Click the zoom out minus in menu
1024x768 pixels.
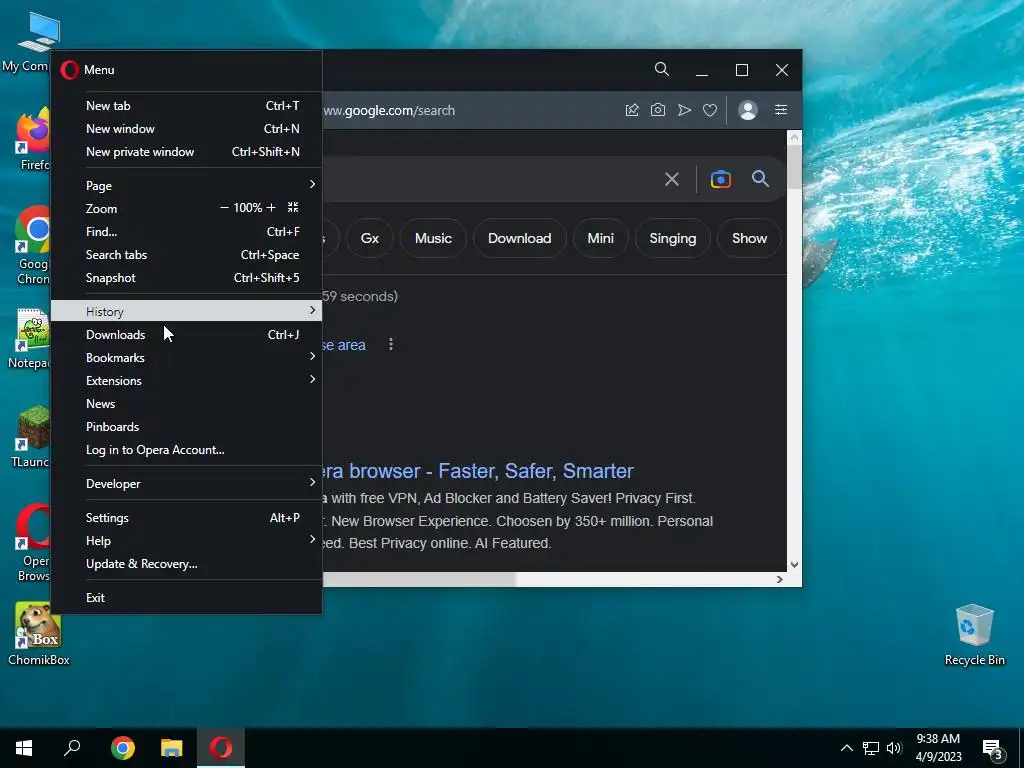[x=224, y=208]
